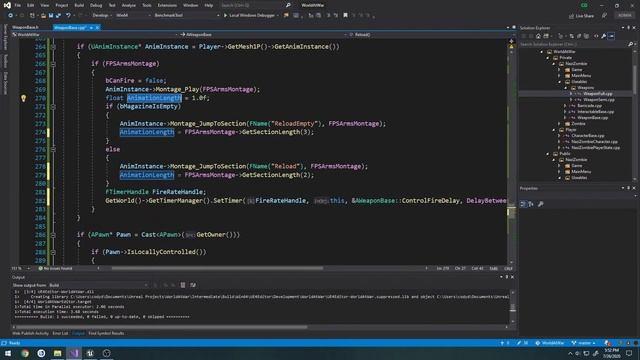Click the editor horizontal scrollbar
This screenshot has width=640, height=360.
click(x=217, y=269)
